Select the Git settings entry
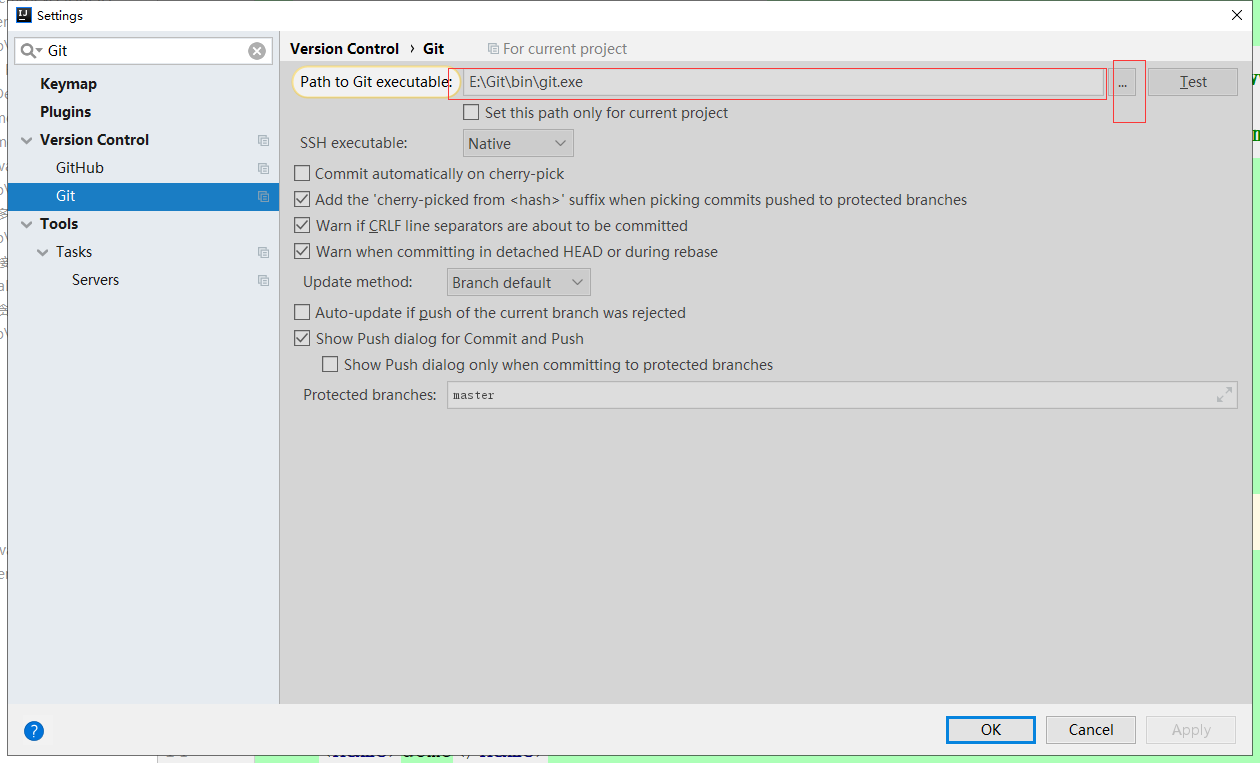Viewport: 1260px width, 763px height. 143,196
